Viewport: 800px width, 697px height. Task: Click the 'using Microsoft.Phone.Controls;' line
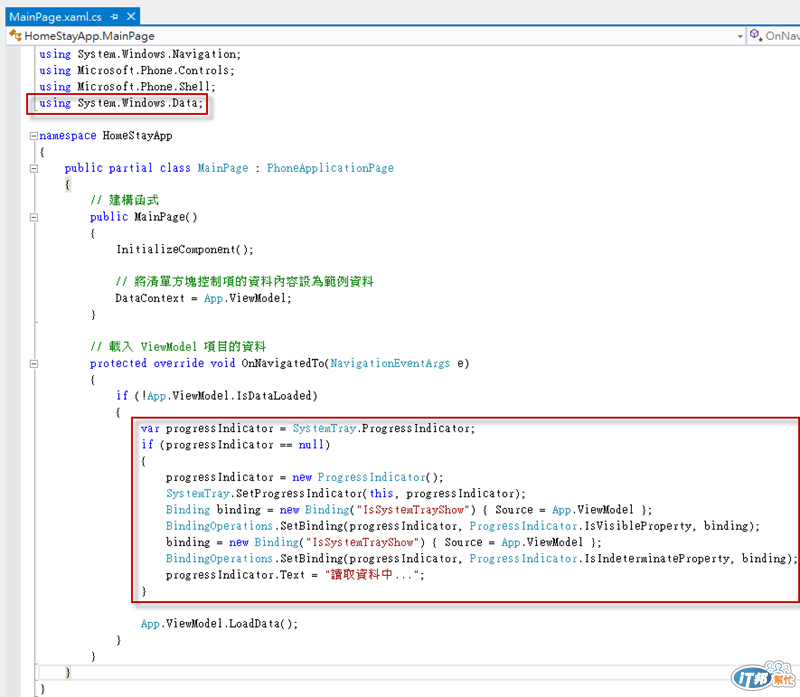pyautogui.click(x=137, y=70)
